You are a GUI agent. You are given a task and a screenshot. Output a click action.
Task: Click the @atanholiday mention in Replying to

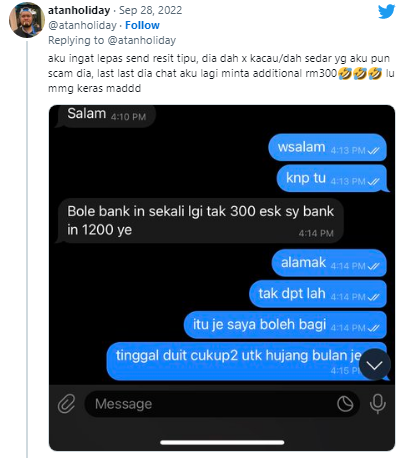(142, 40)
